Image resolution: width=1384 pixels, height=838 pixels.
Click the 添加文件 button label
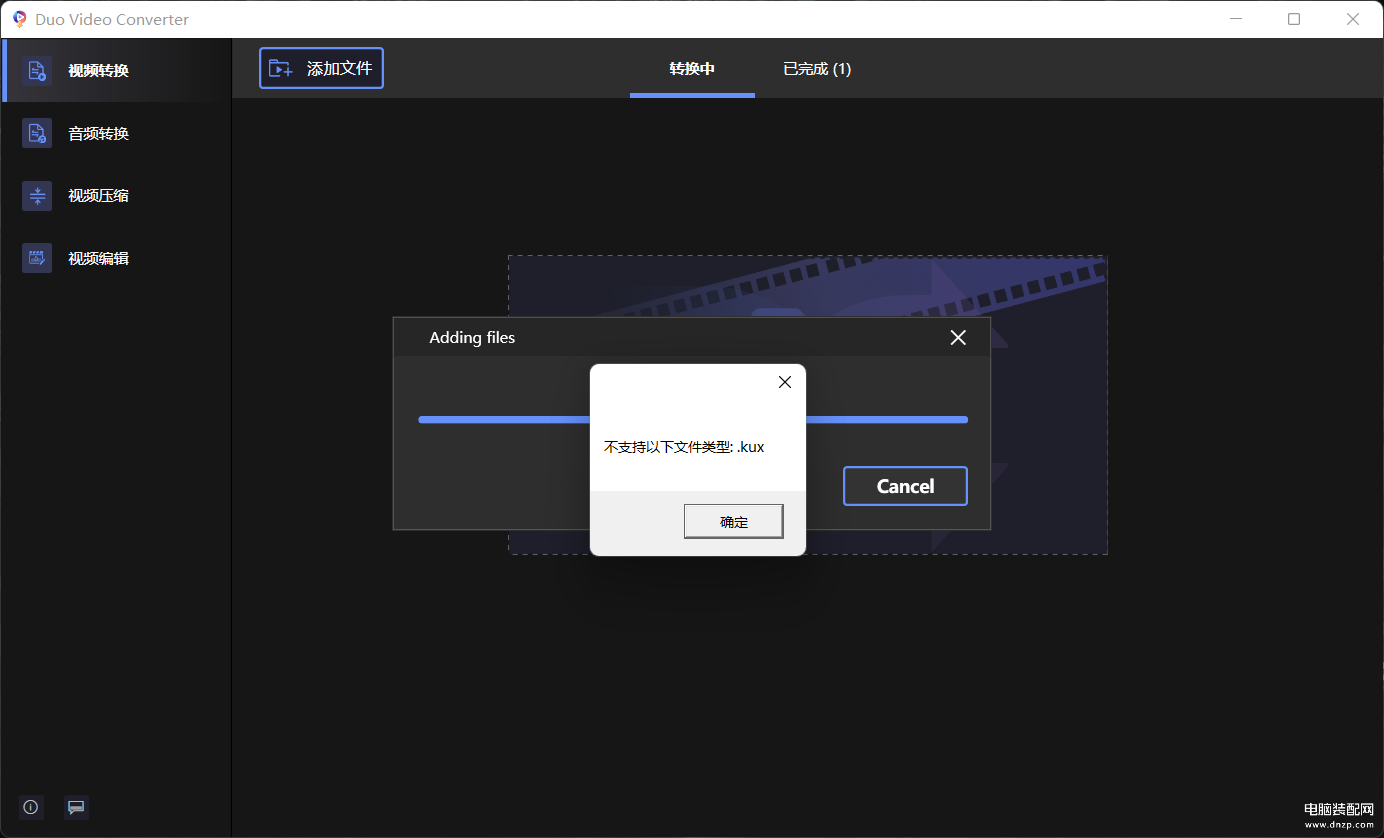[339, 68]
